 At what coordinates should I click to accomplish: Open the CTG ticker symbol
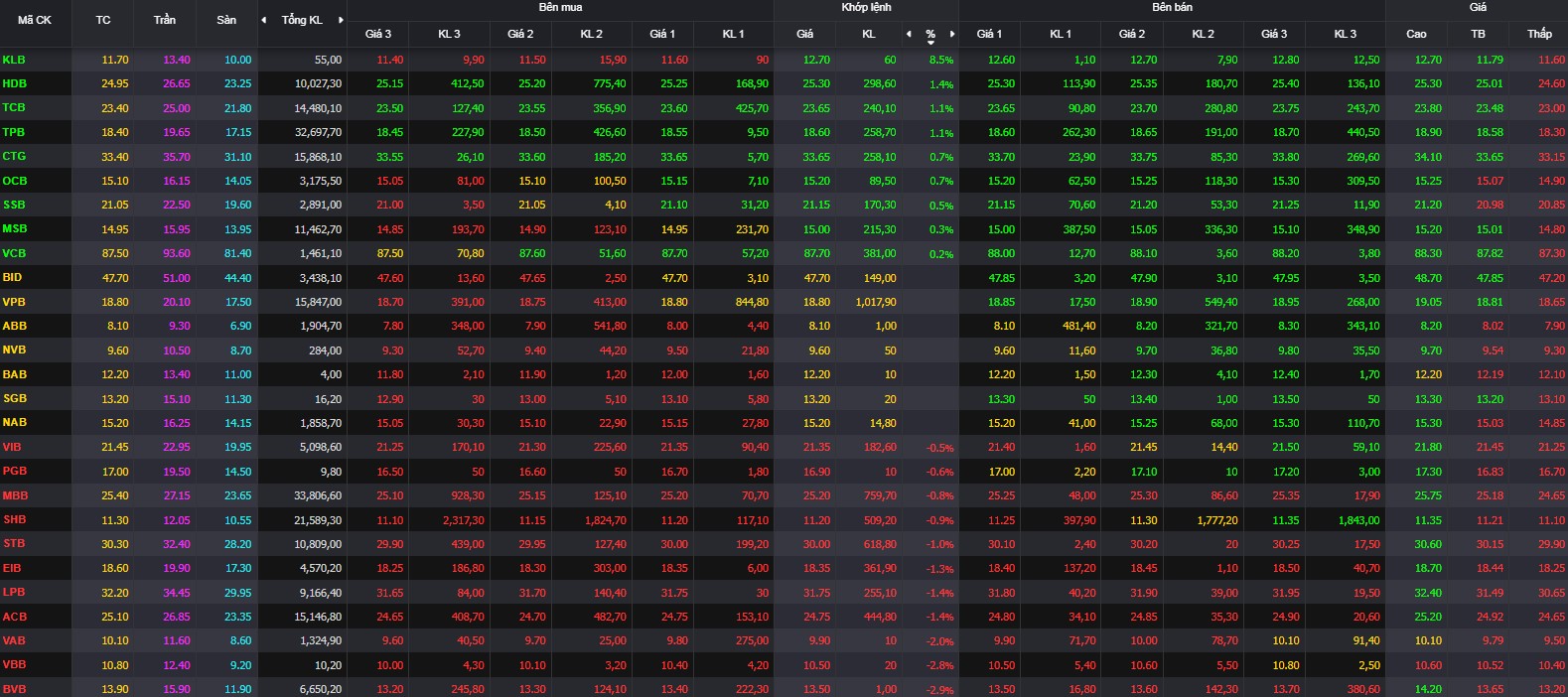(14, 156)
